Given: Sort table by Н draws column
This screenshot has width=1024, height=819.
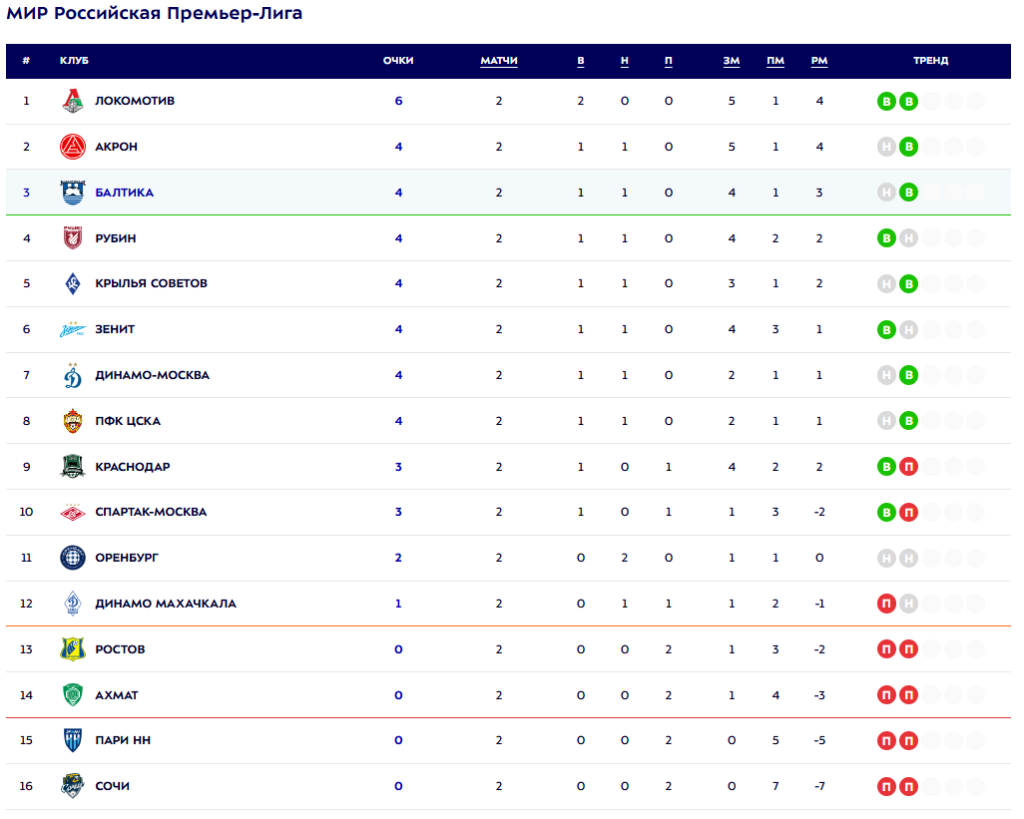Looking at the screenshot, I should [x=624, y=61].
